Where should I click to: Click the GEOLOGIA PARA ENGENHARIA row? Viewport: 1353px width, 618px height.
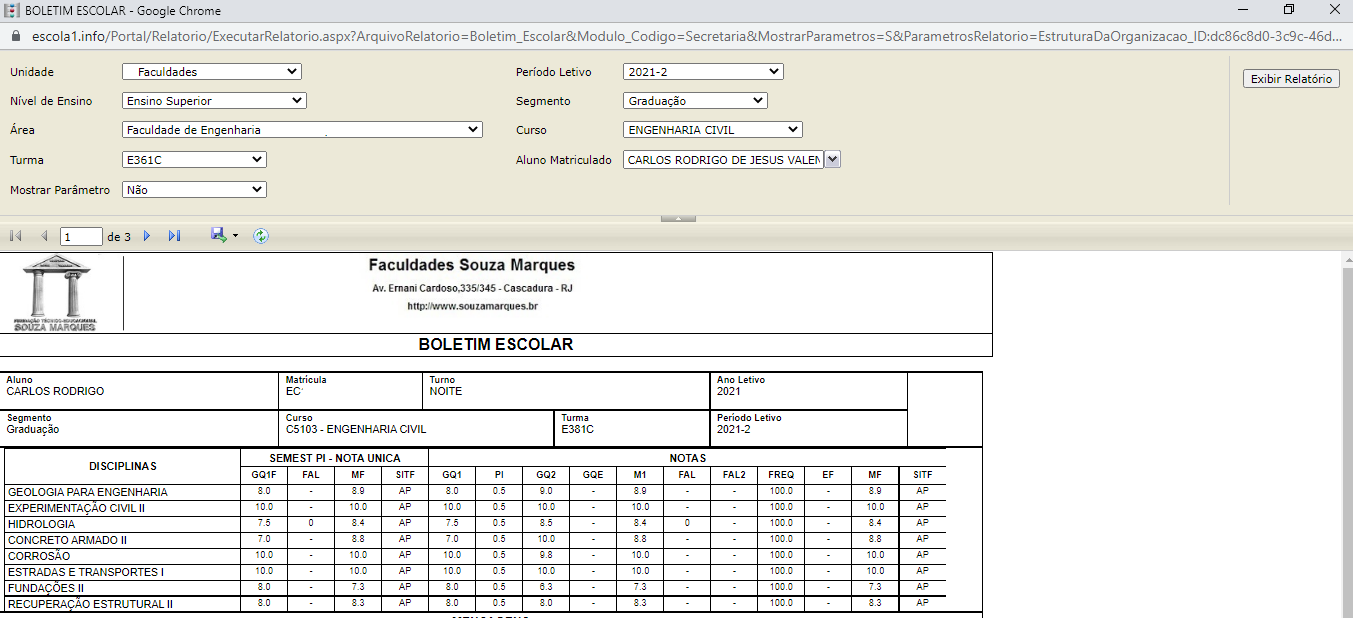click(x=475, y=492)
